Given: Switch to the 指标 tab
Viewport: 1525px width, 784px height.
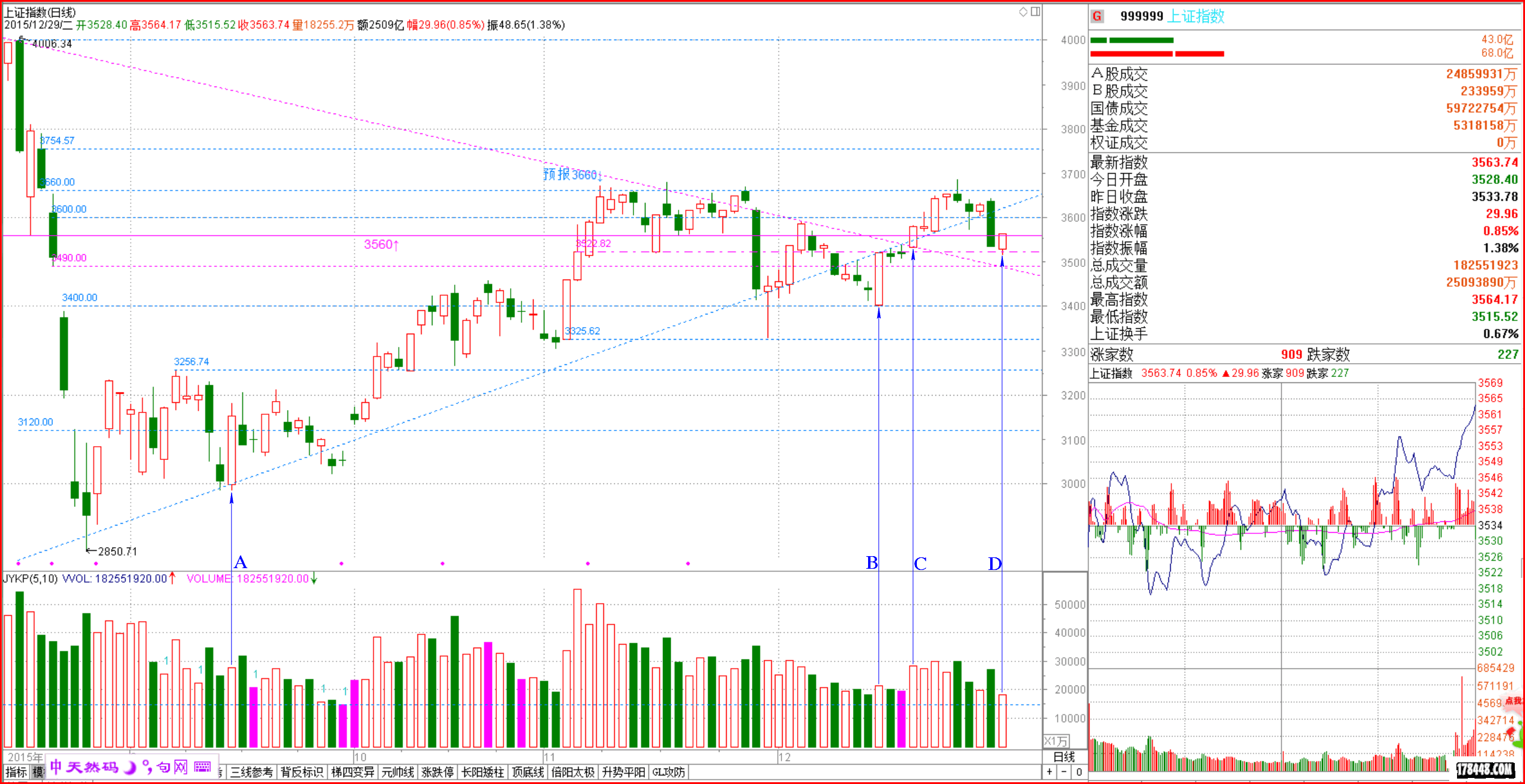Looking at the screenshot, I should tap(16, 772).
